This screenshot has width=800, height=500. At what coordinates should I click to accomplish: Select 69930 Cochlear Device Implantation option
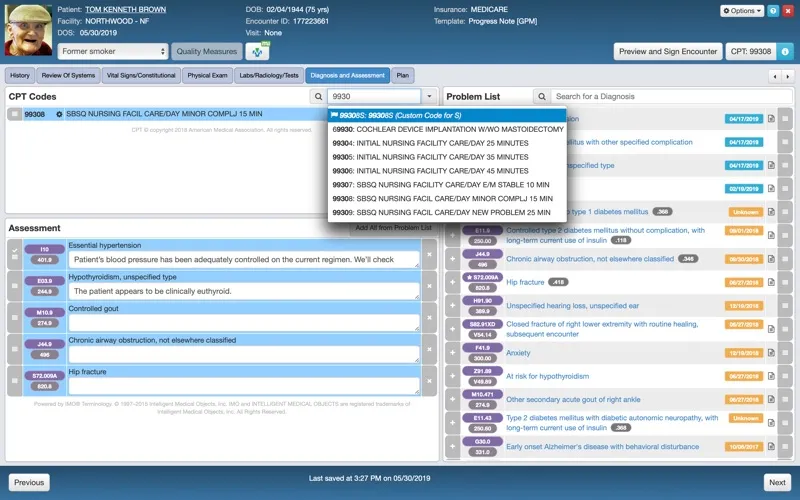point(447,130)
